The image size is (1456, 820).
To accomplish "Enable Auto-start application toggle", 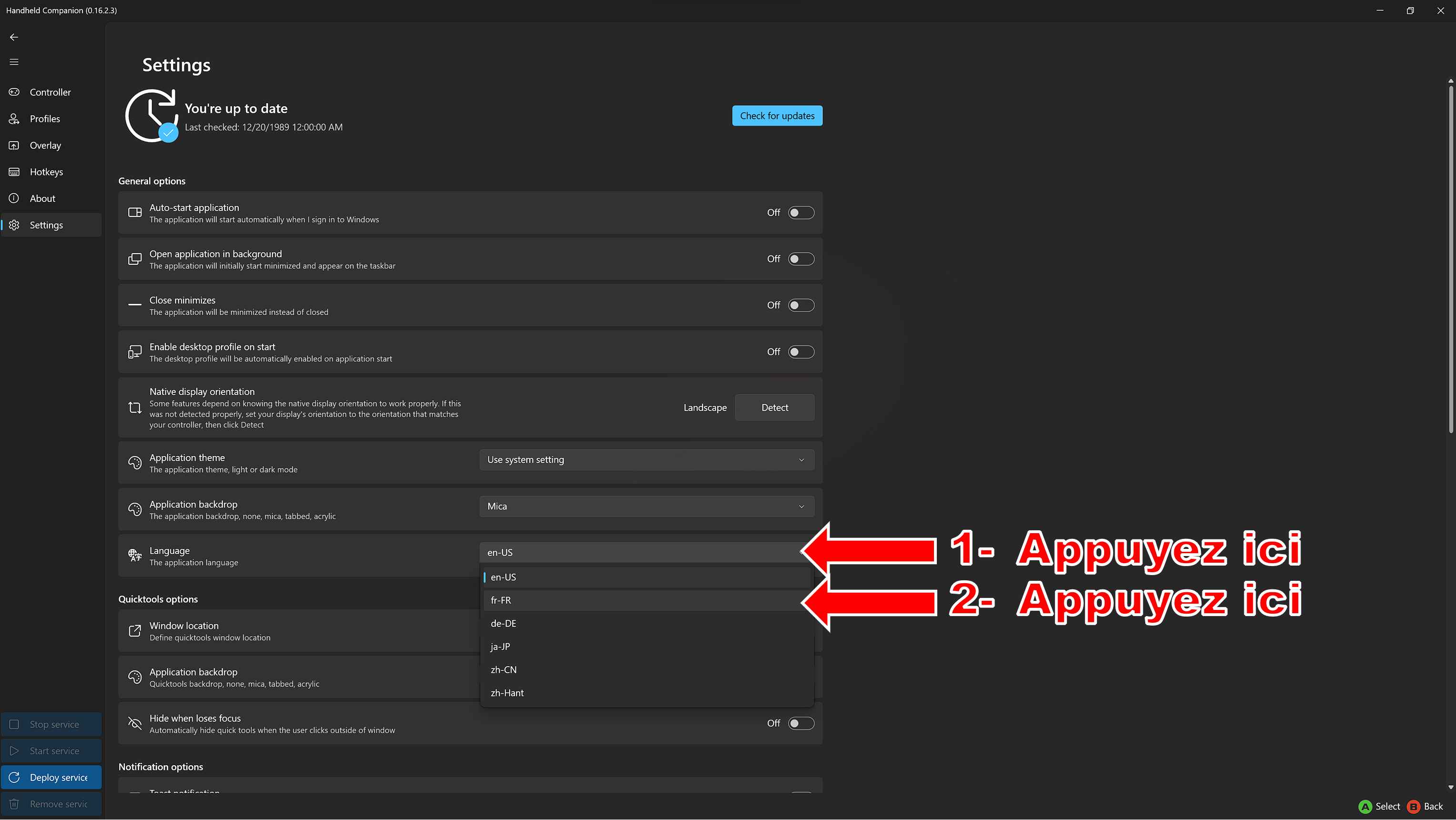I will pos(801,213).
